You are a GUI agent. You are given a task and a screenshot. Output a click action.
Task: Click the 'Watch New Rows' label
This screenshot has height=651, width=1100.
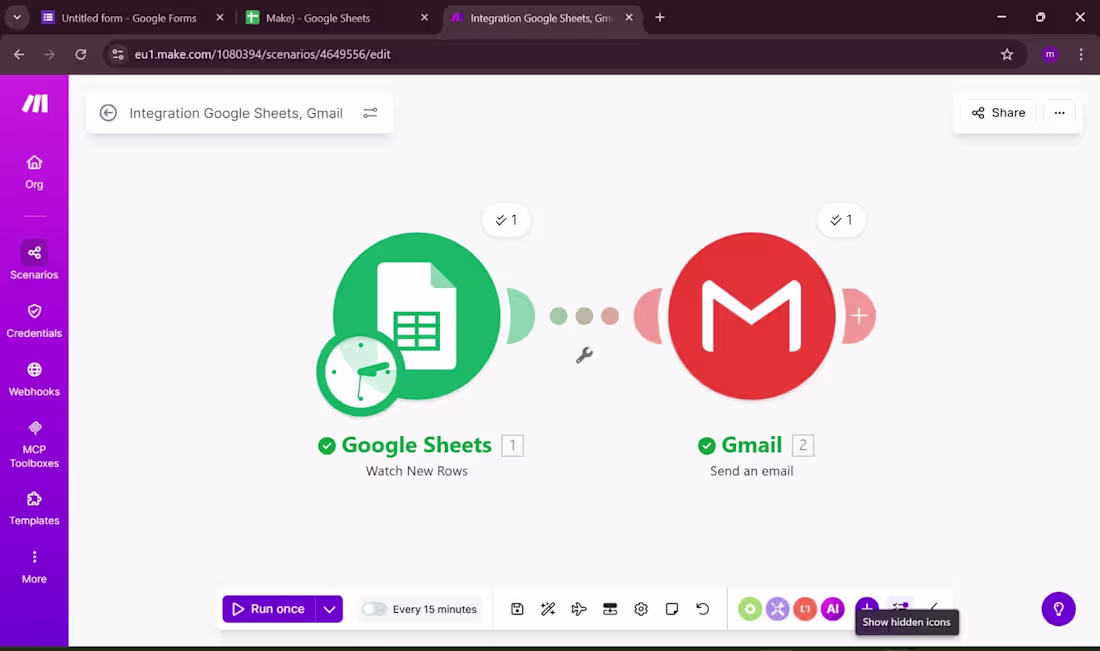(417, 471)
